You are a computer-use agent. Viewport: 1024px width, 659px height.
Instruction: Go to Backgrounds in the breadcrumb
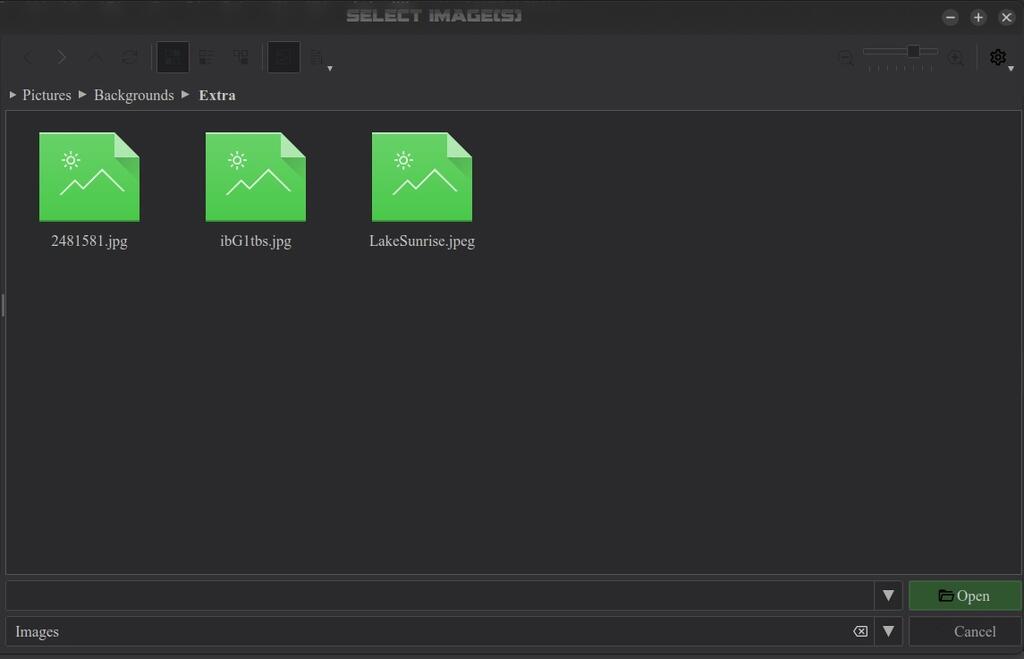tap(134, 95)
